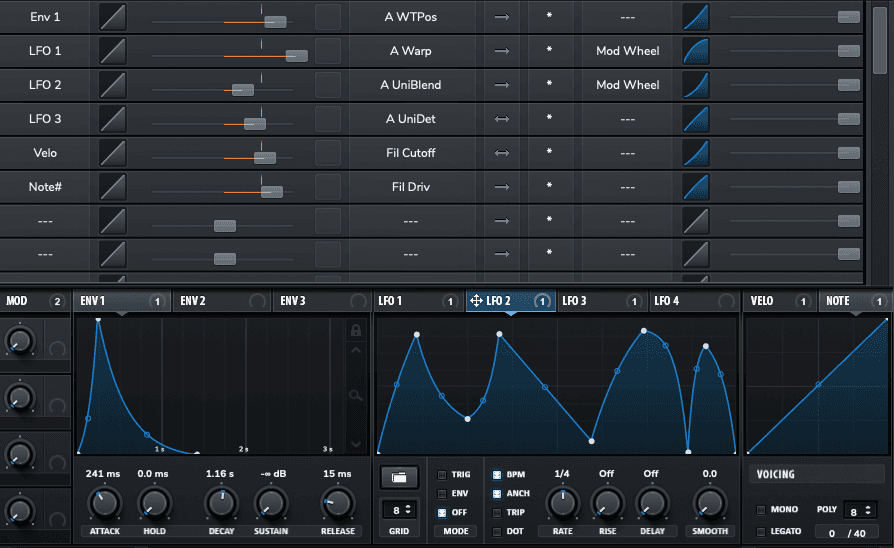This screenshot has width=894, height=548.
Task: Select the LFO 3 tab
Action: pyautogui.click(x=602, y=301)
